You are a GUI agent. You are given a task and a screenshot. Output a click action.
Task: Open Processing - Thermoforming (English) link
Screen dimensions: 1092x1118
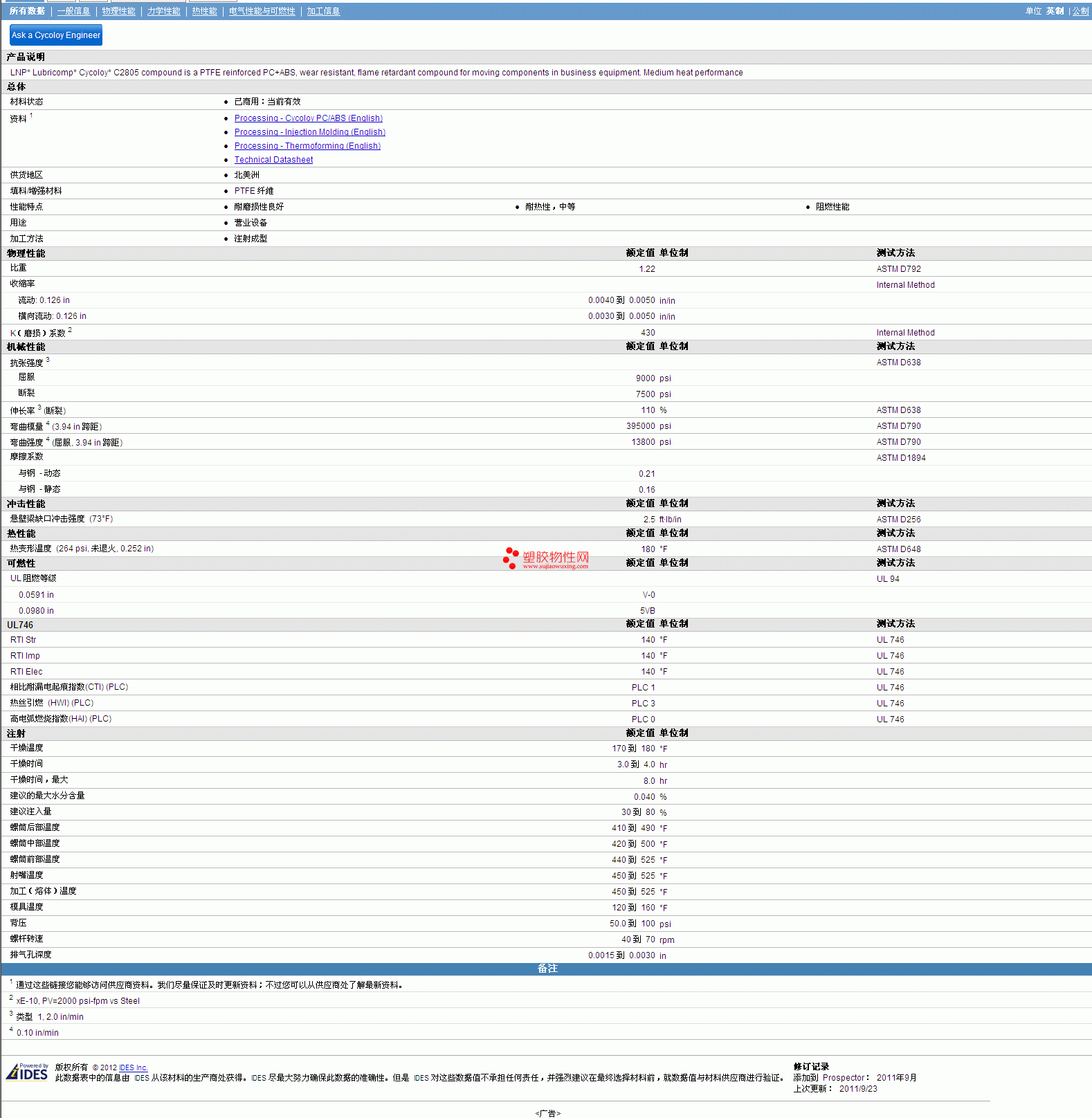pos(307,146)
